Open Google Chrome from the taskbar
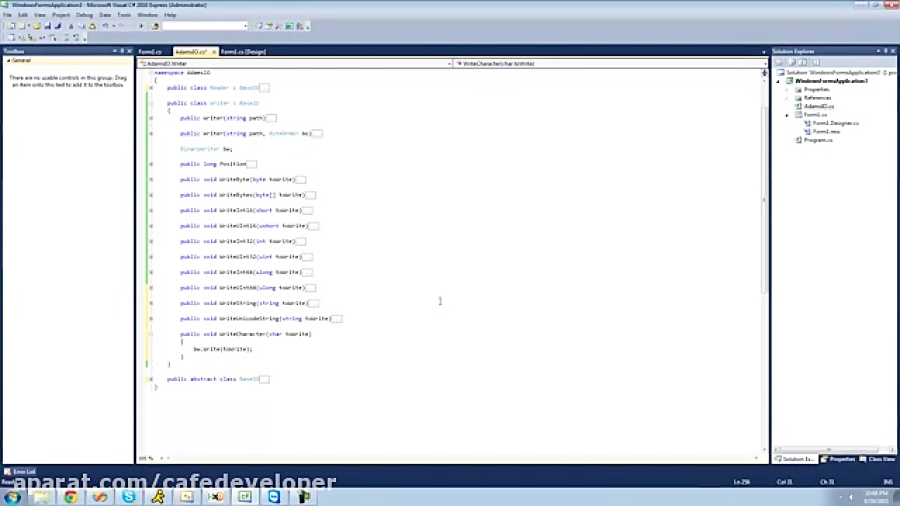The height and width of the screenshot is (506, 900). pos(71,497)
